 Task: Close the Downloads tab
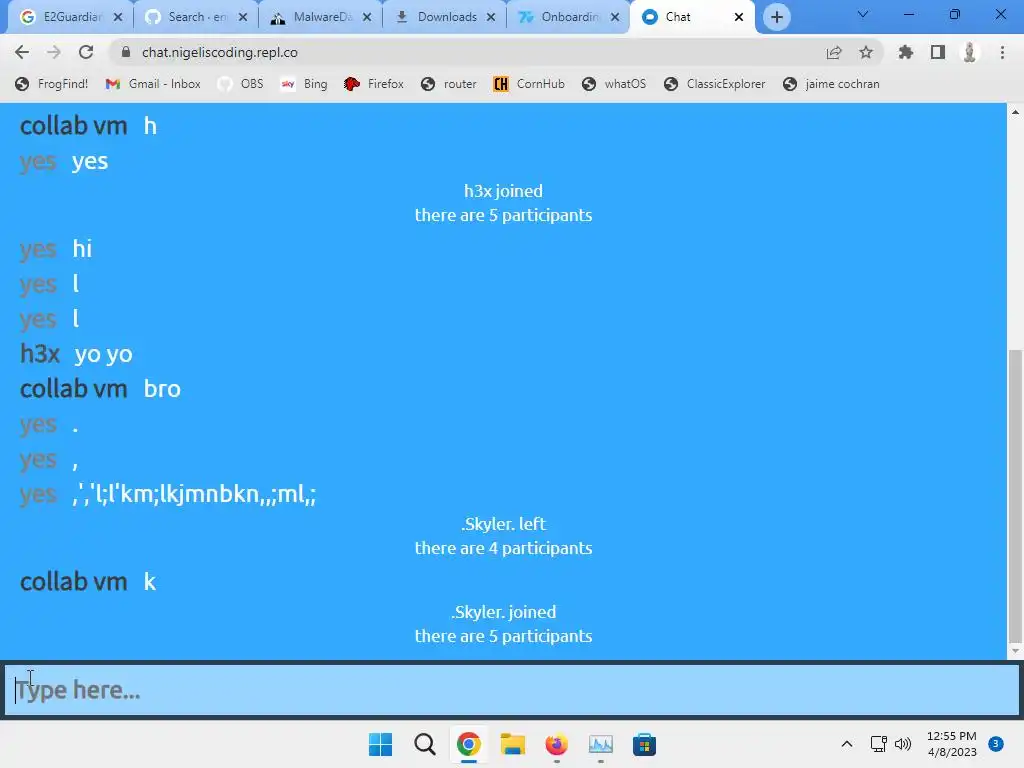pos(491,17)
